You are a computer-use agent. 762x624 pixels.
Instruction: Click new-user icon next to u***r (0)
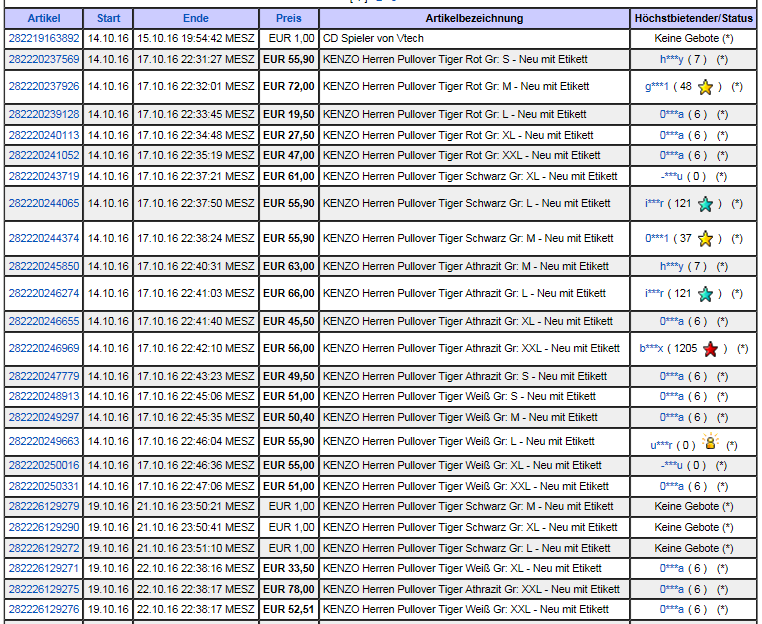pos(710,441)
